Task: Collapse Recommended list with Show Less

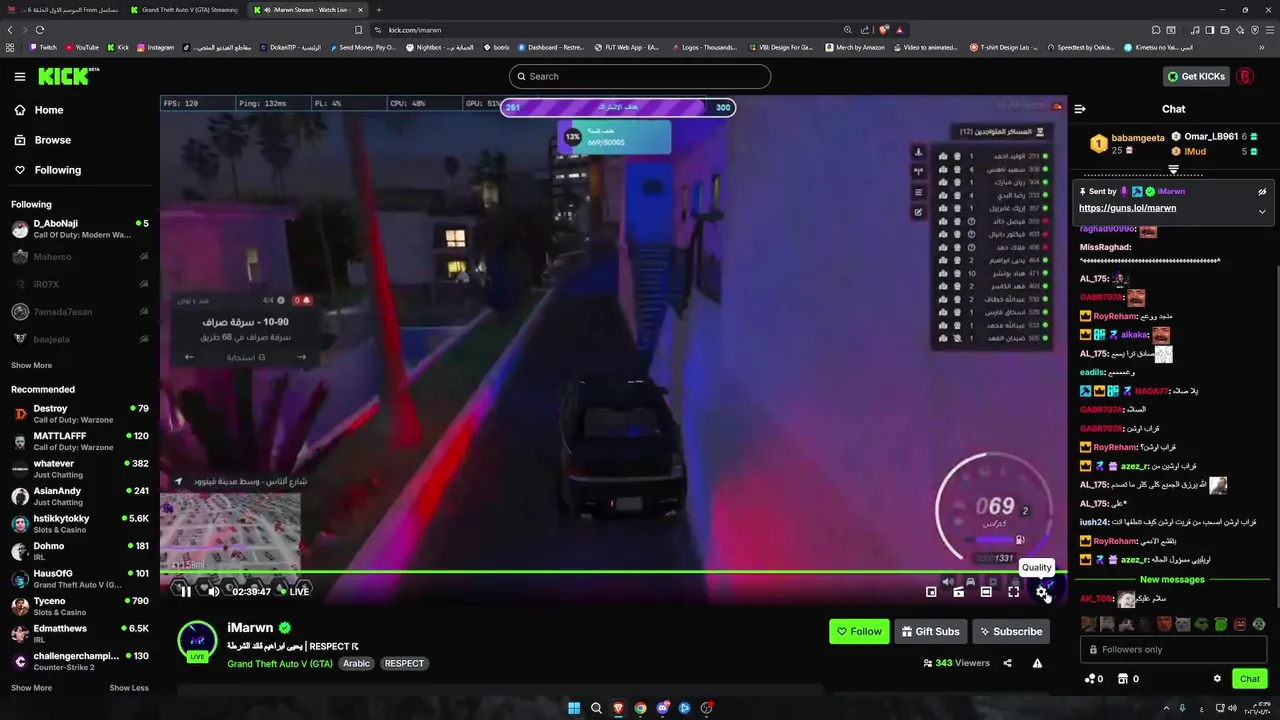Action: click(129, 688)
